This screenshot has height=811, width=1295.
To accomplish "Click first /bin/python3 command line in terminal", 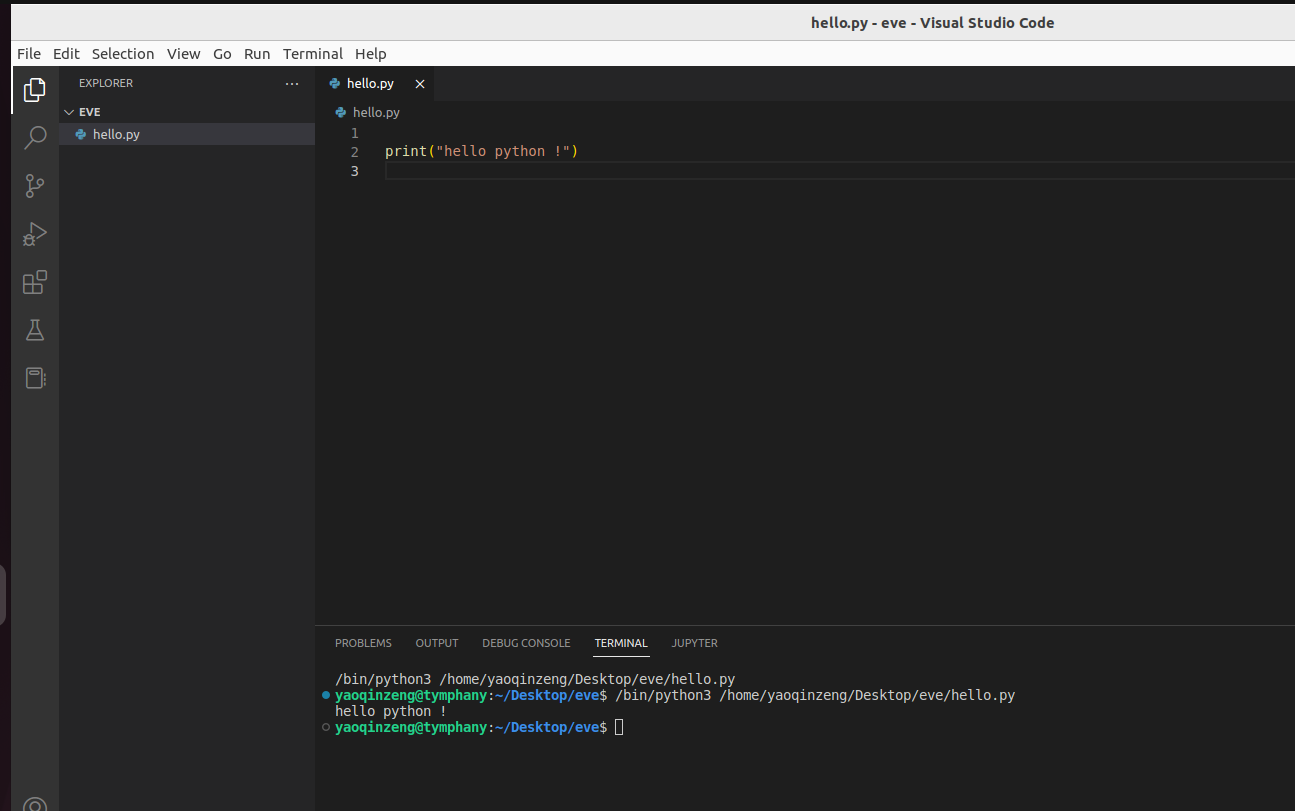I will pyautogui.click(x=535, y=679).
